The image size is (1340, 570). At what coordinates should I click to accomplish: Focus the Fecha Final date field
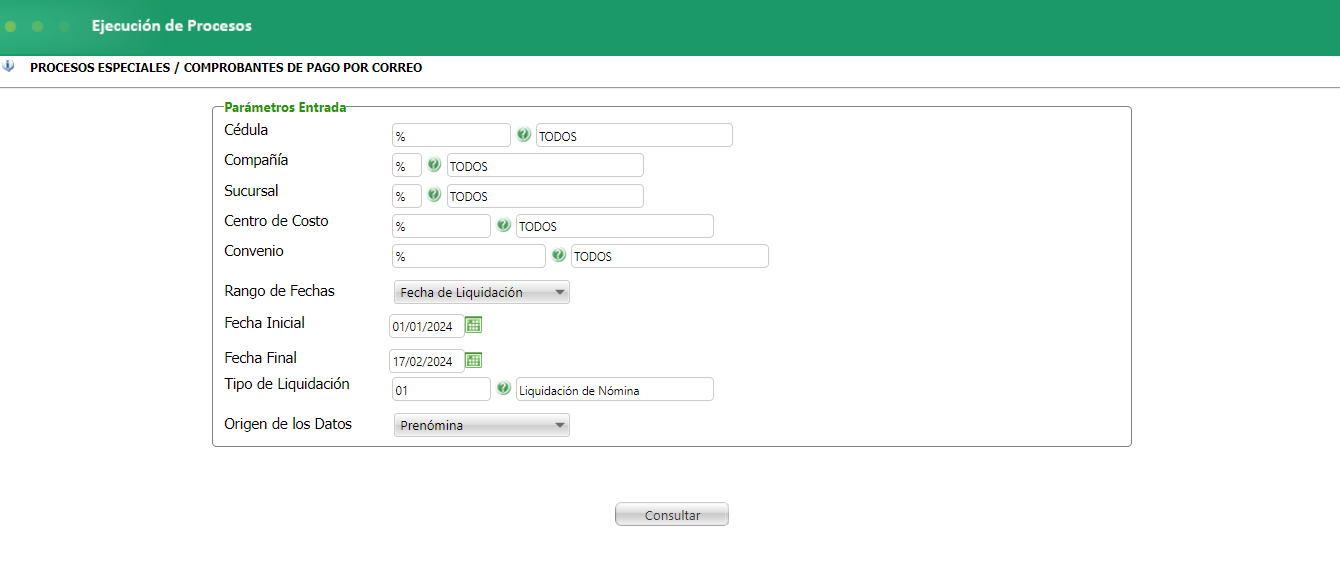pos(426,361)
